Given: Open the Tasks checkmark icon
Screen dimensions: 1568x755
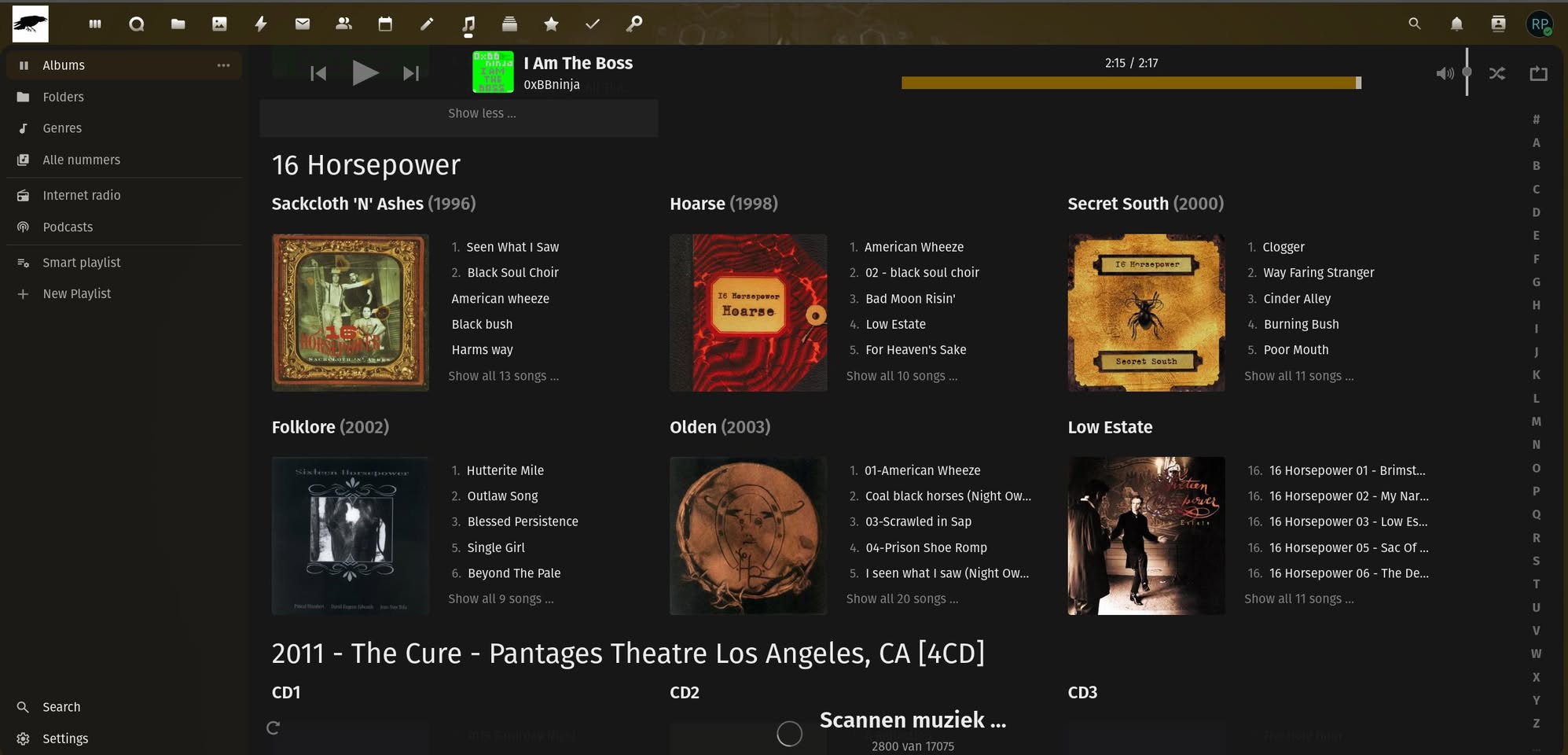Looking at the screenshot, I should coord(593,24).
